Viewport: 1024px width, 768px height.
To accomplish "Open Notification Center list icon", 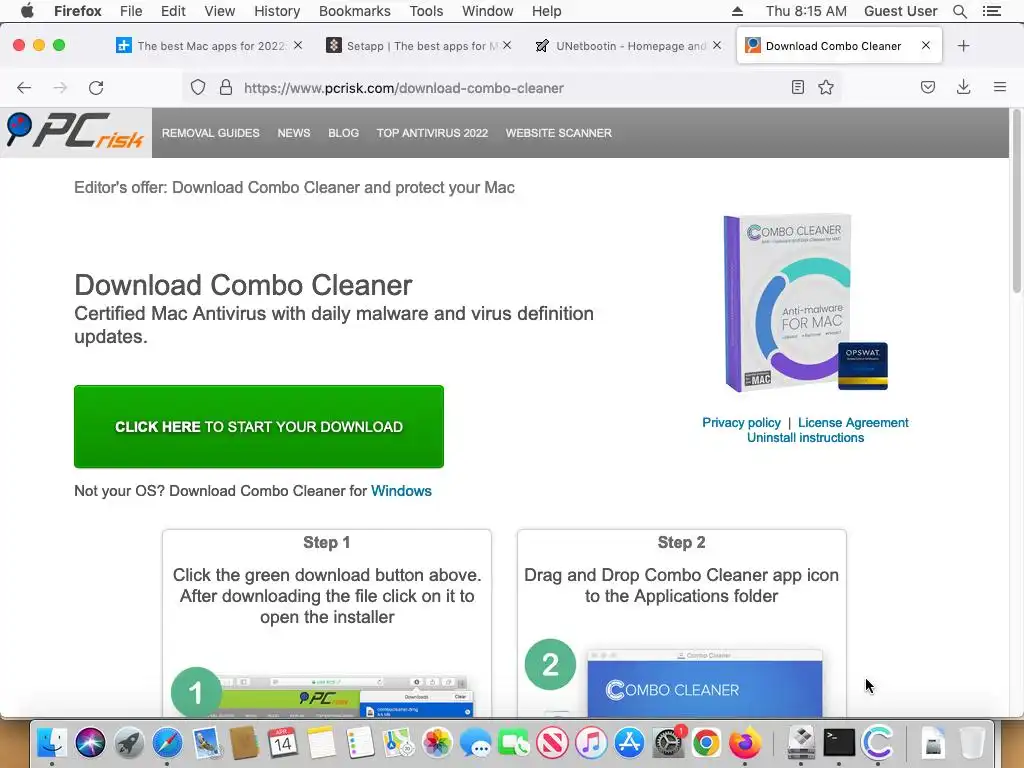I will coord(992,11).
